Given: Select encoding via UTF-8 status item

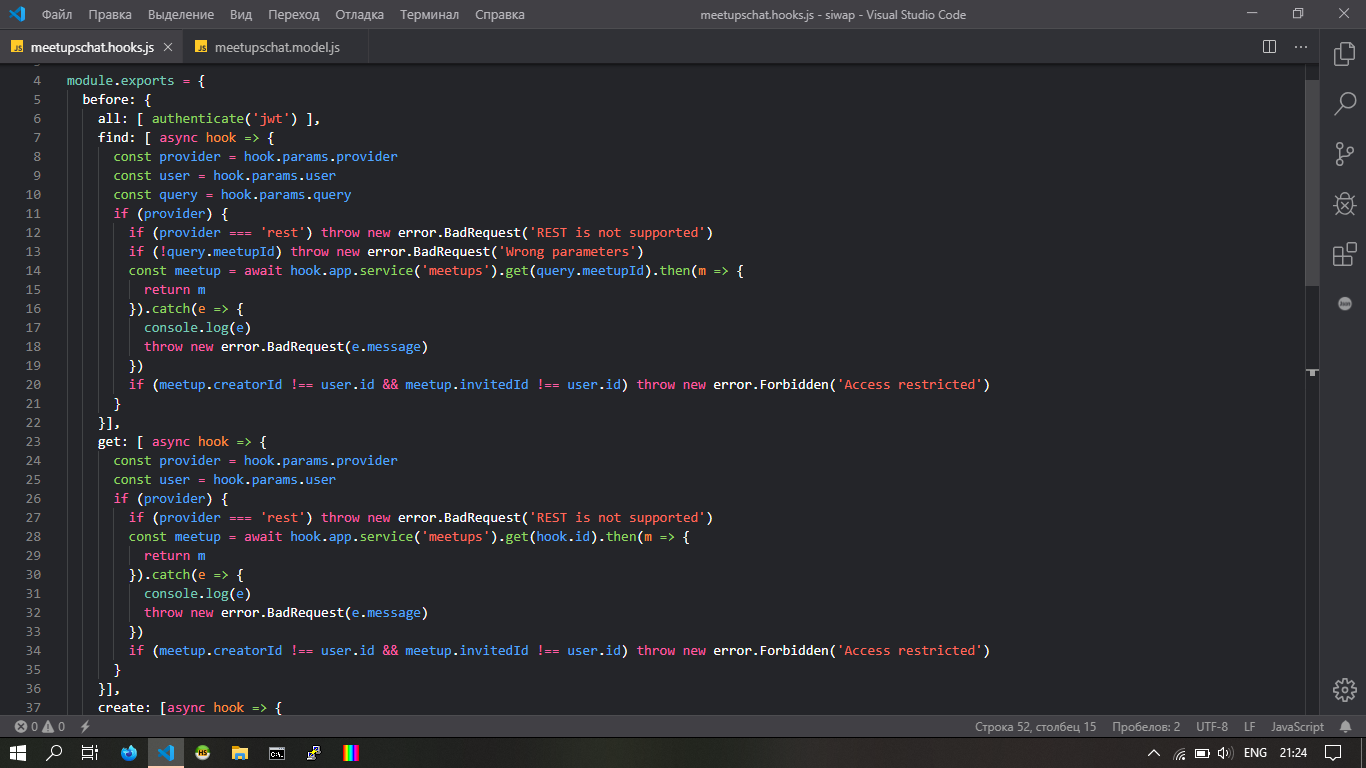Looking at the screenshot, I should [1212, 727].
